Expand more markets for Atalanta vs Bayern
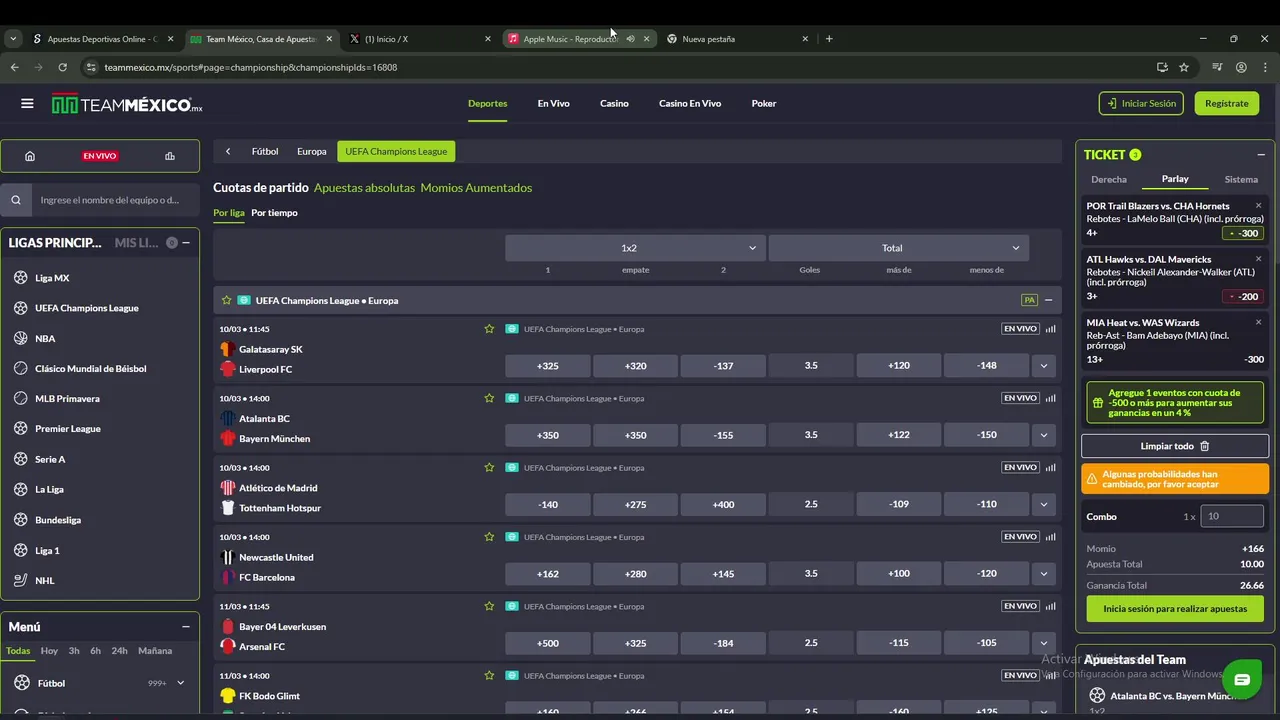The width and height of the screenshot is (1280, 720). click(x=1044, y=435)
